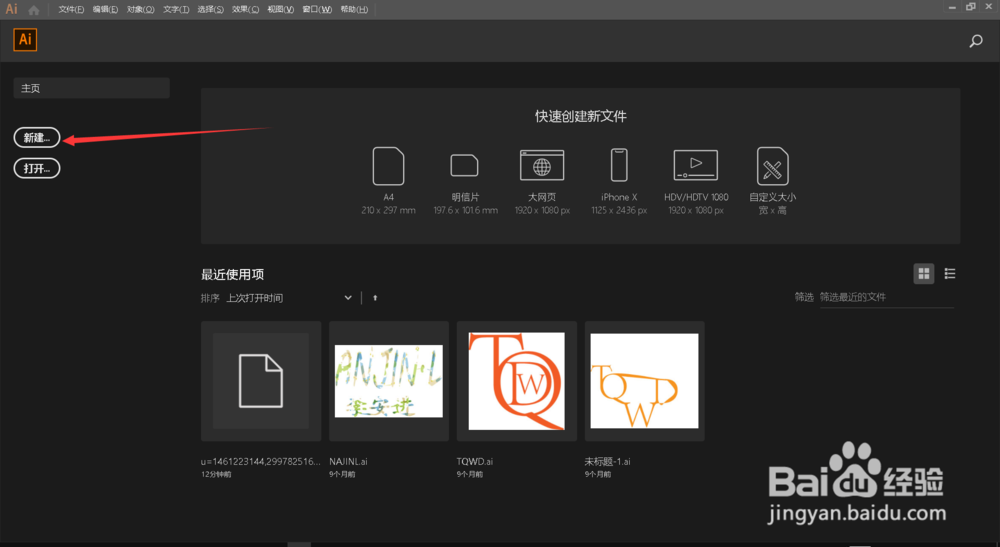Click the orange Ai logo below the menu bar
Image resolution: width=1000 pixels, height=547 pixels.
pyautogui.click(x=25, y=40)
